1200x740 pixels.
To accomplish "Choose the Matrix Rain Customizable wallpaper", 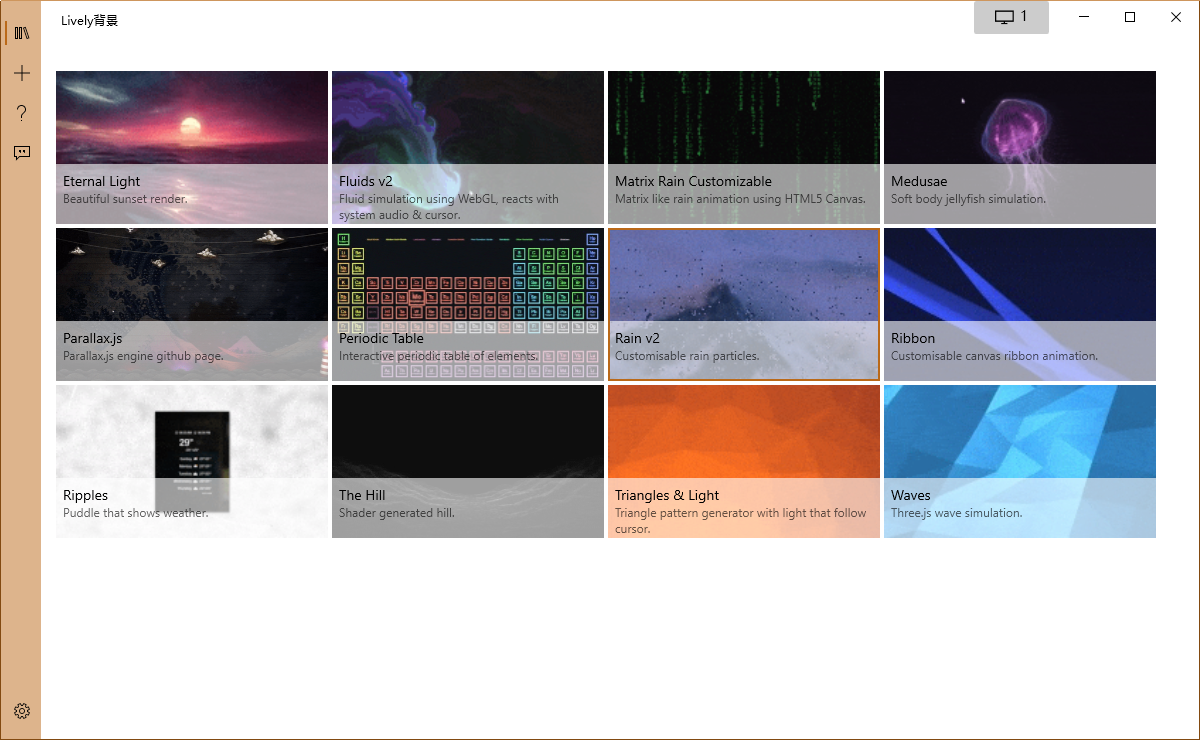I will pyautogui.click(x=744, y=147).
